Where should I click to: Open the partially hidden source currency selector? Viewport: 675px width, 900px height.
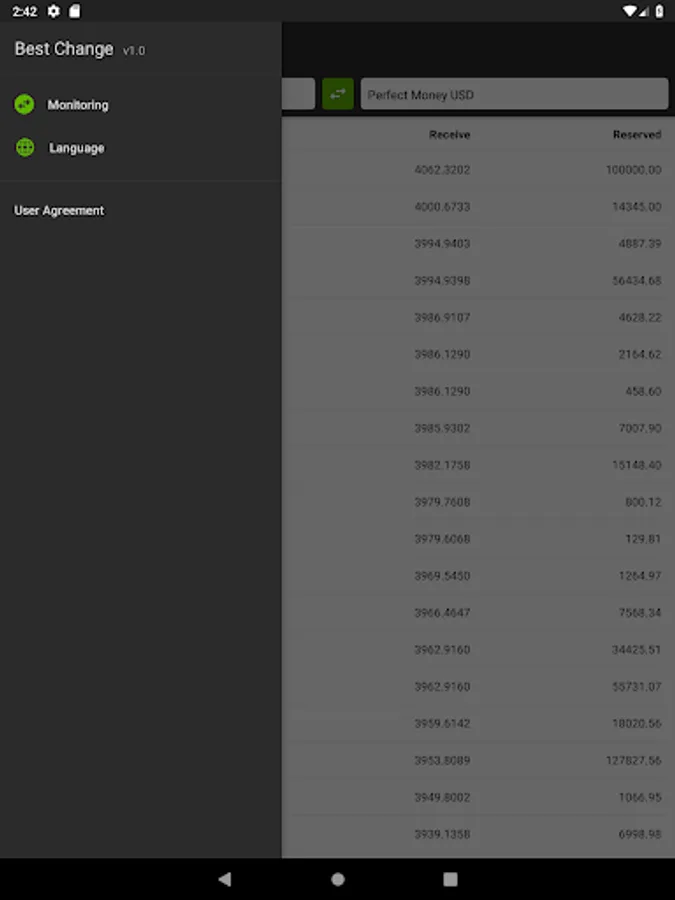click(x=298, y=94)
